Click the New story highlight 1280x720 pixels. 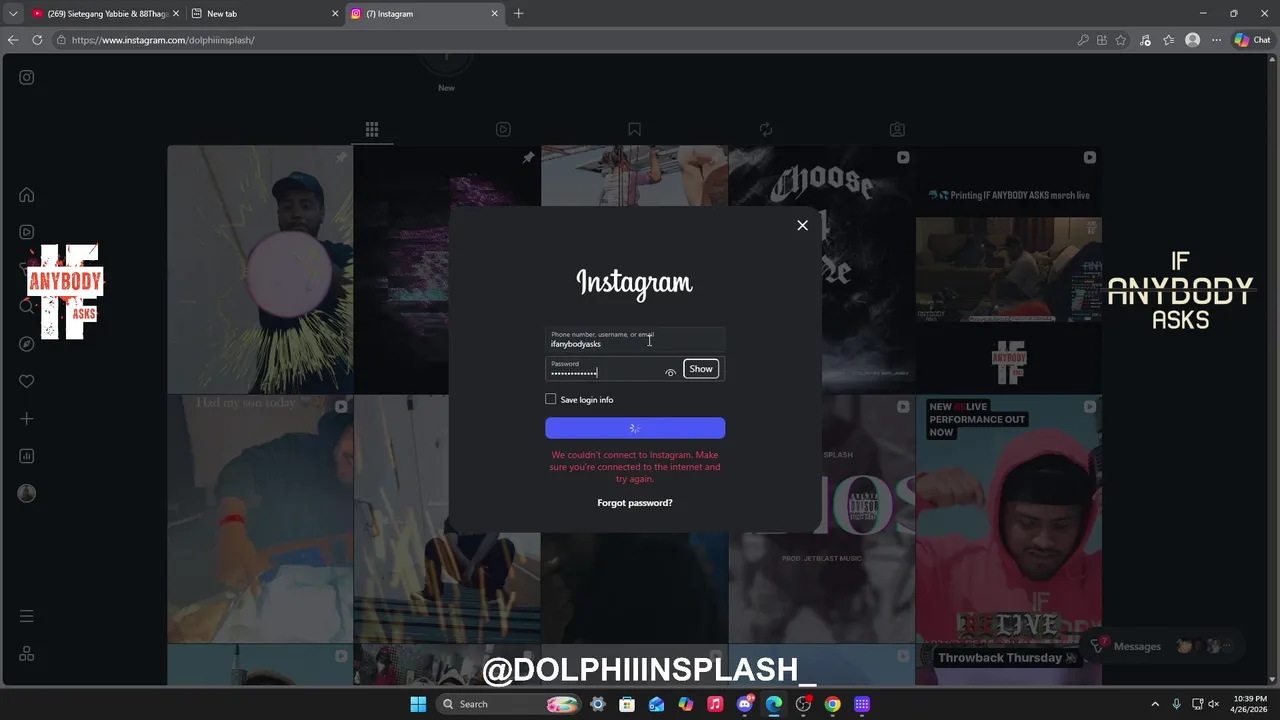(446, 72)
